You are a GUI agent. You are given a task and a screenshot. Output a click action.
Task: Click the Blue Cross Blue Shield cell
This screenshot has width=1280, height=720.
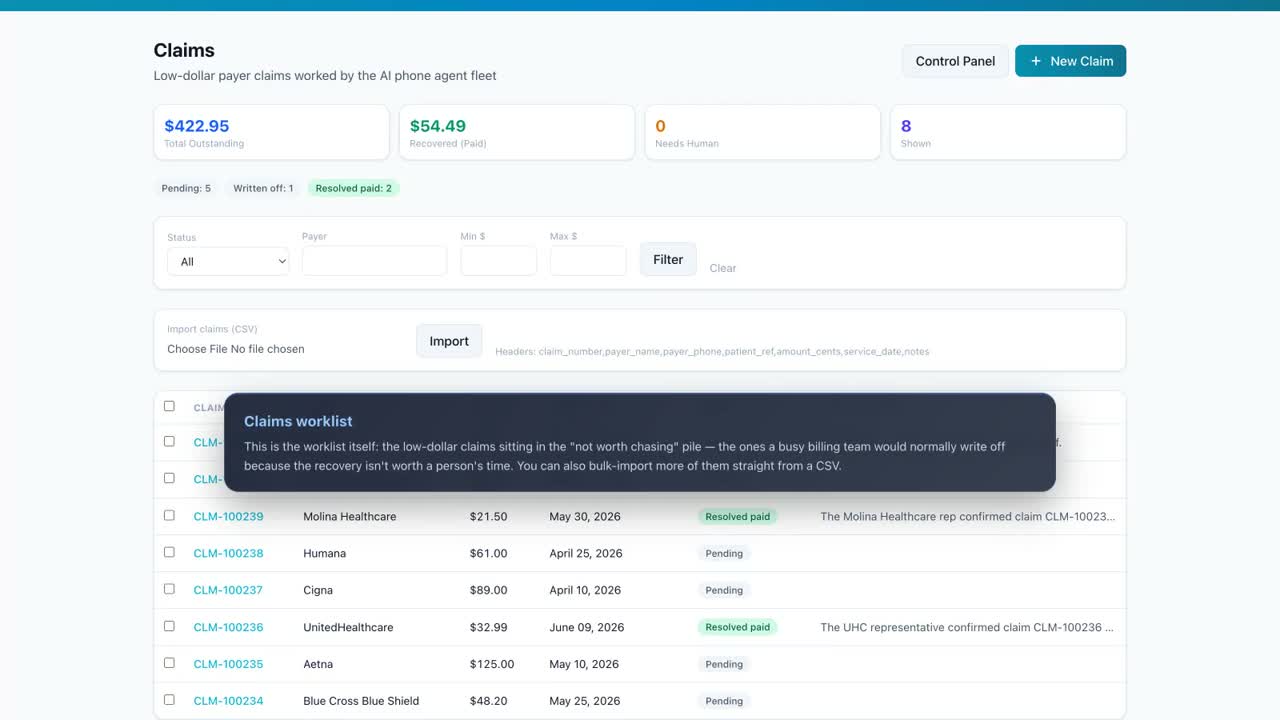coord(361,702)
